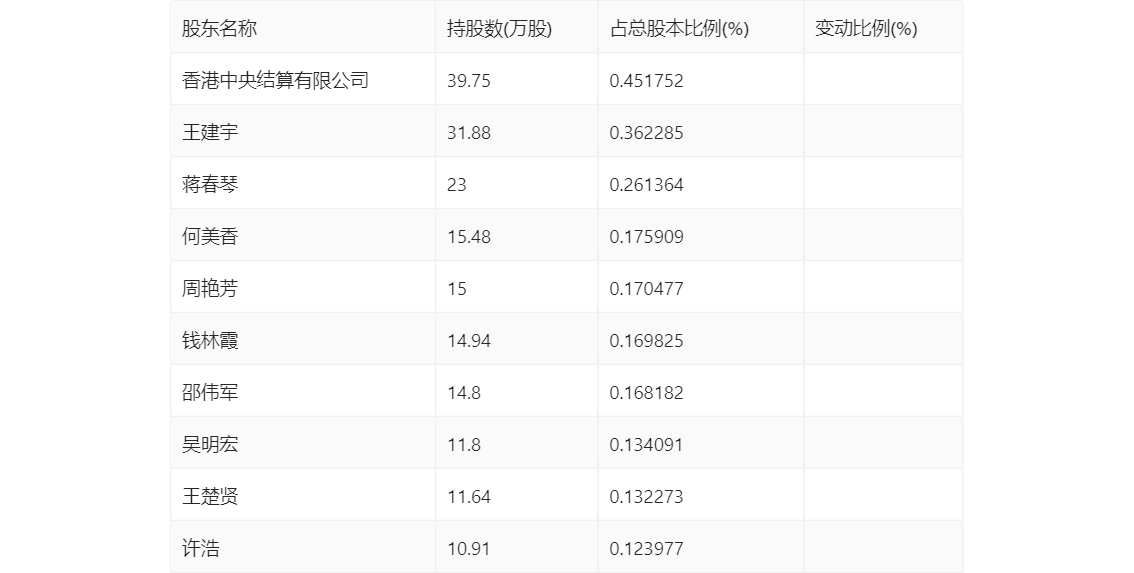This screenshot has height=573, width=1134.
Task: Click the ratio value 0.362285
Action: click(647, 133)
